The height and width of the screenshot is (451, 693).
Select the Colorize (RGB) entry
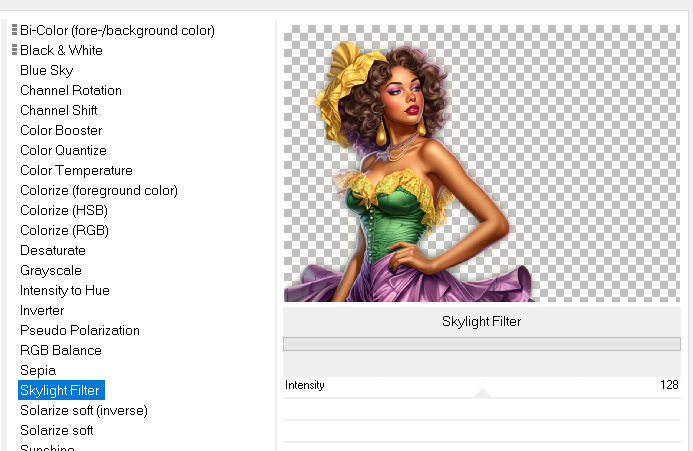(64, 230)
